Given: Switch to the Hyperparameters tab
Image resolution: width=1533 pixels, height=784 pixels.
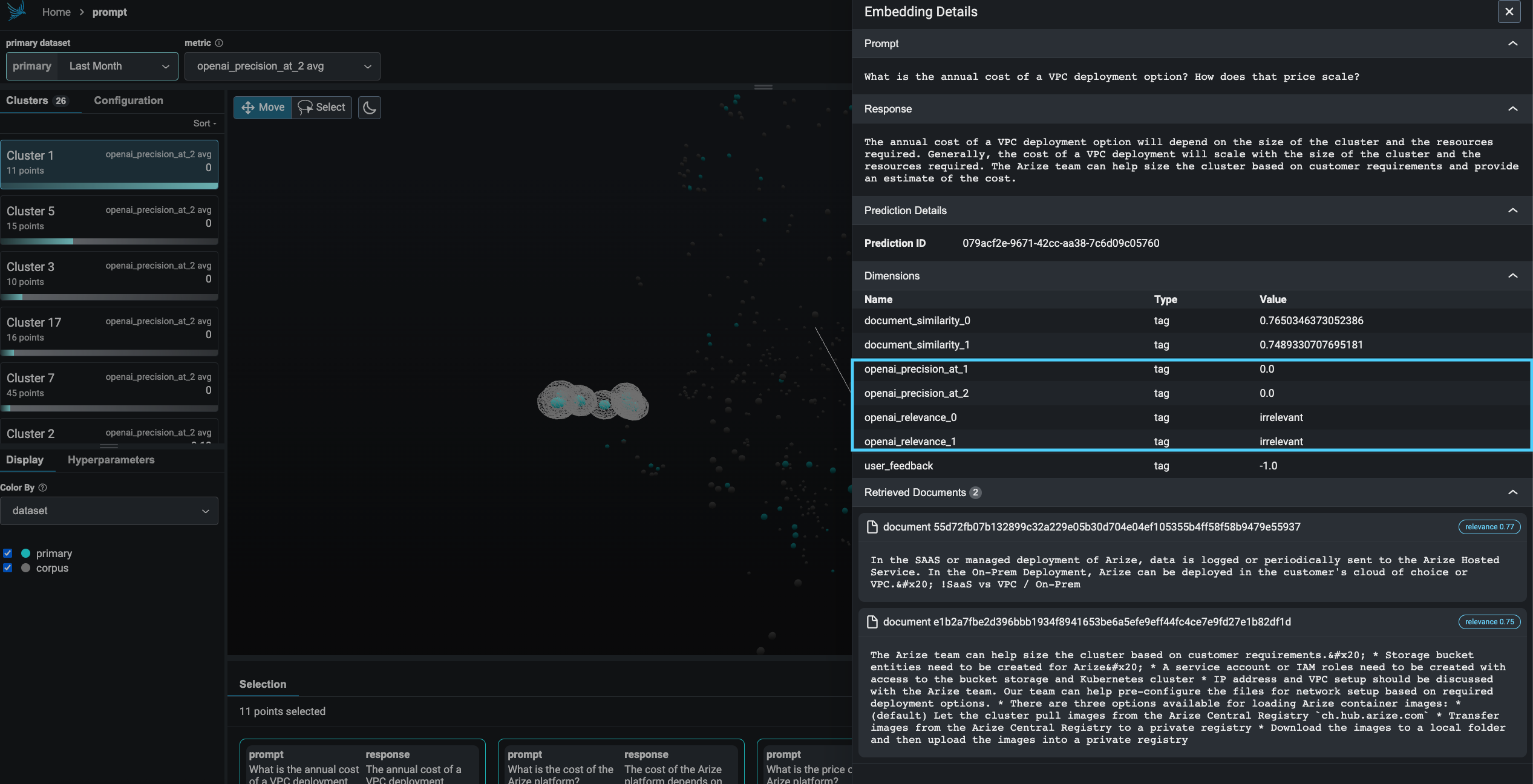Looking at the screenshot, I should [x=111, y=460].
